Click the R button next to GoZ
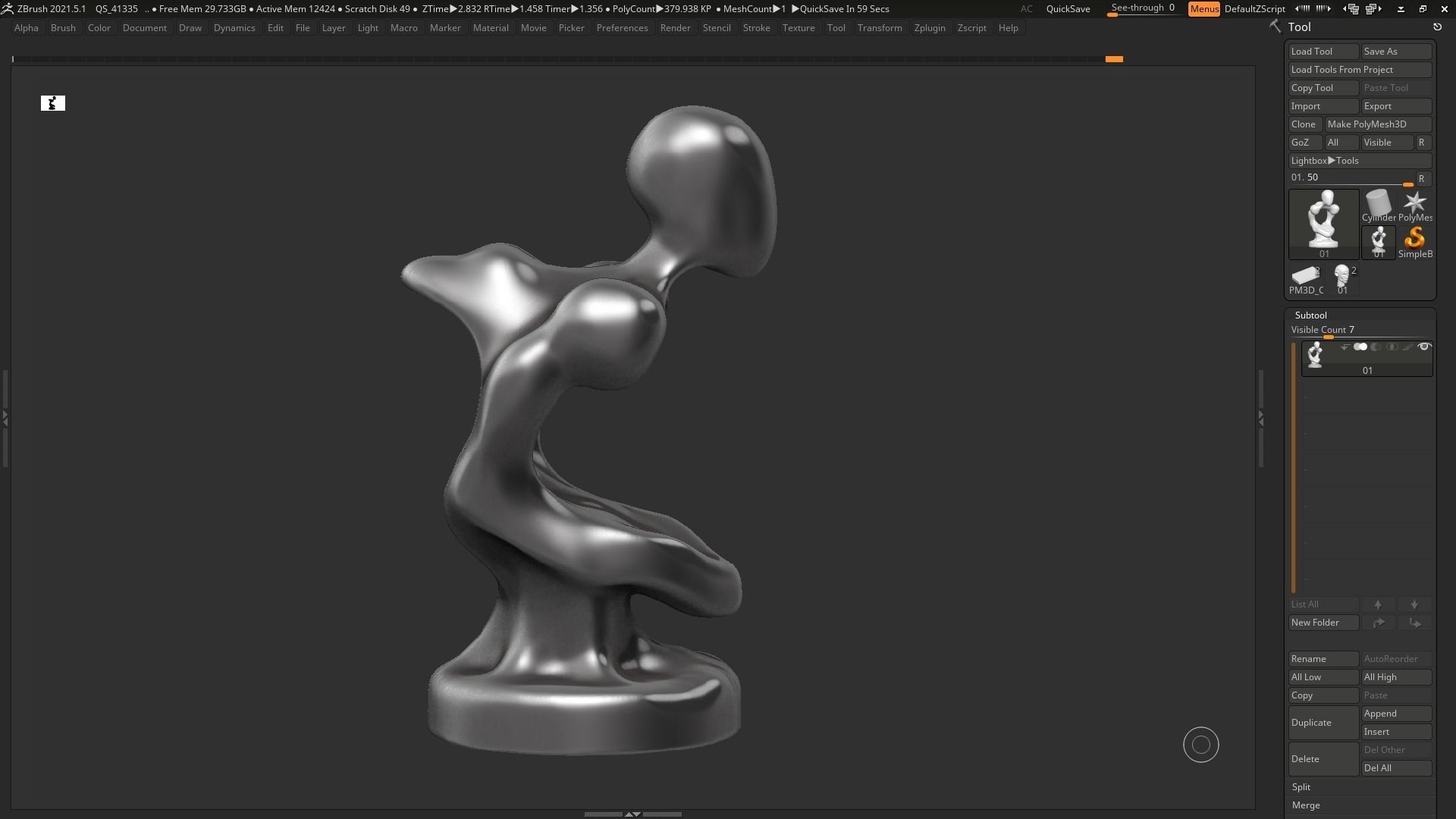Image resolution: width=1456 pixels, height=819 pixels. point(1423,143)
